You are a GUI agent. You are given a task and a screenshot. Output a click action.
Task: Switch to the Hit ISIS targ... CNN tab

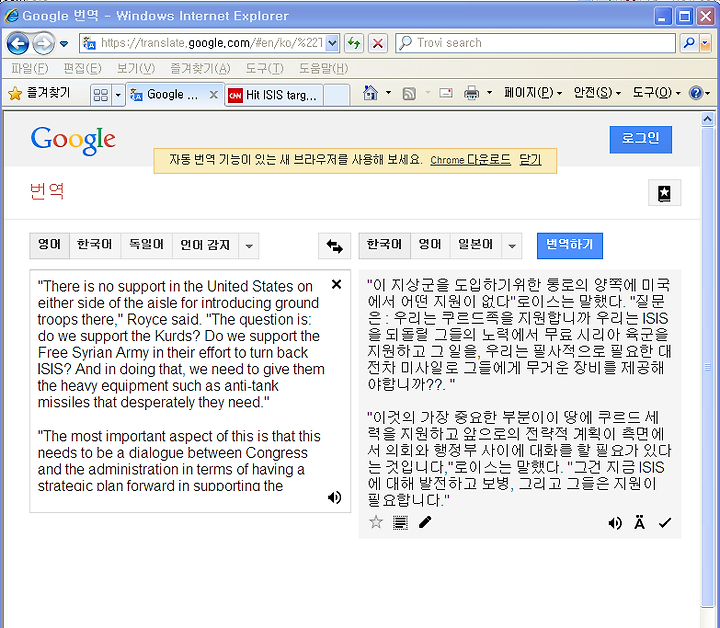tap(273, 95)
